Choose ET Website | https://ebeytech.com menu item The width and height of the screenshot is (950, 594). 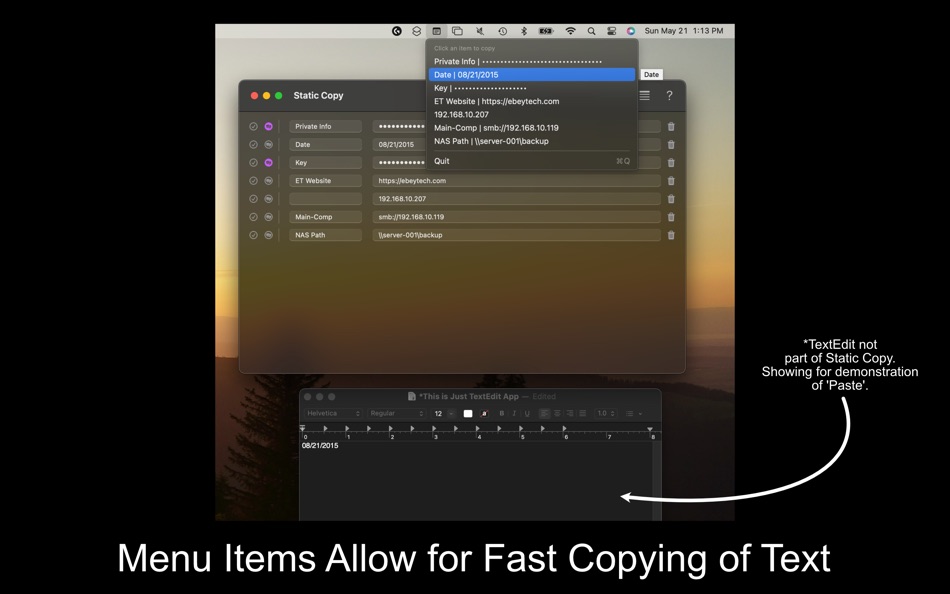(x=531, y=101)
